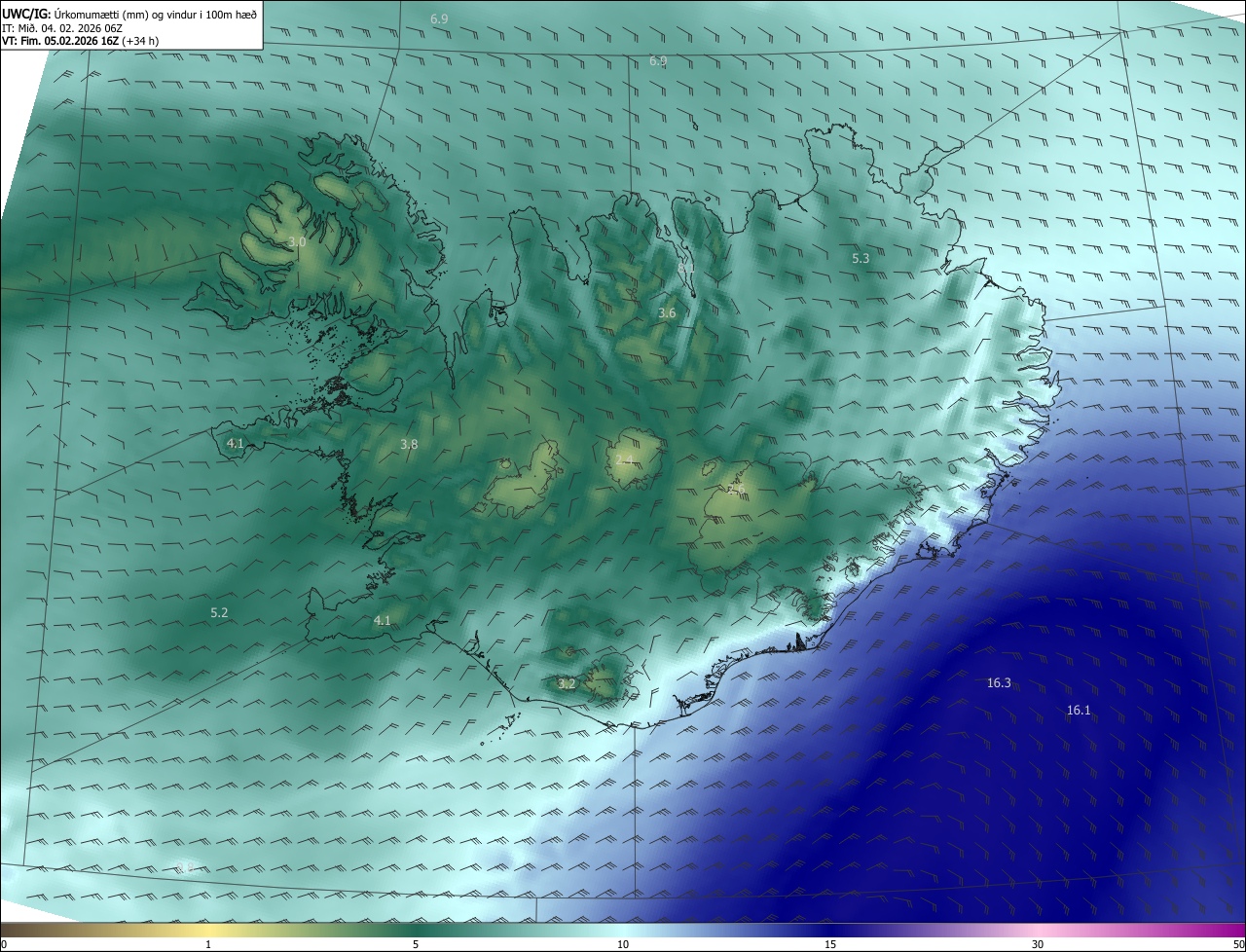The height and width of the screenshot is (952, 1246).
Task: Click the 3.2 value near the south coast
Action: tap(567, 684)
